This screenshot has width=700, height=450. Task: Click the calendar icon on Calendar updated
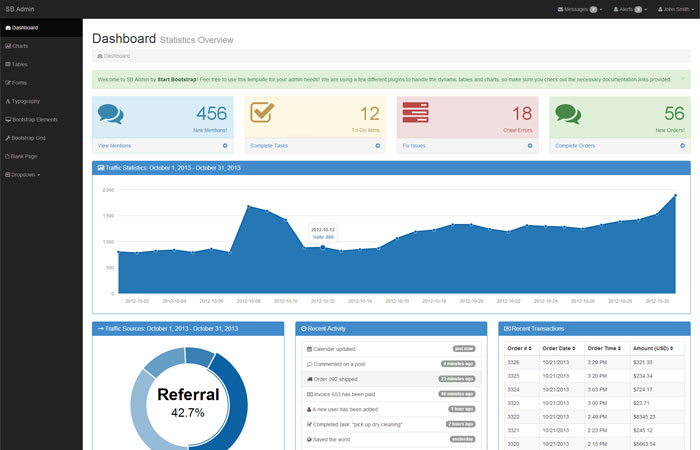(309, 349)
